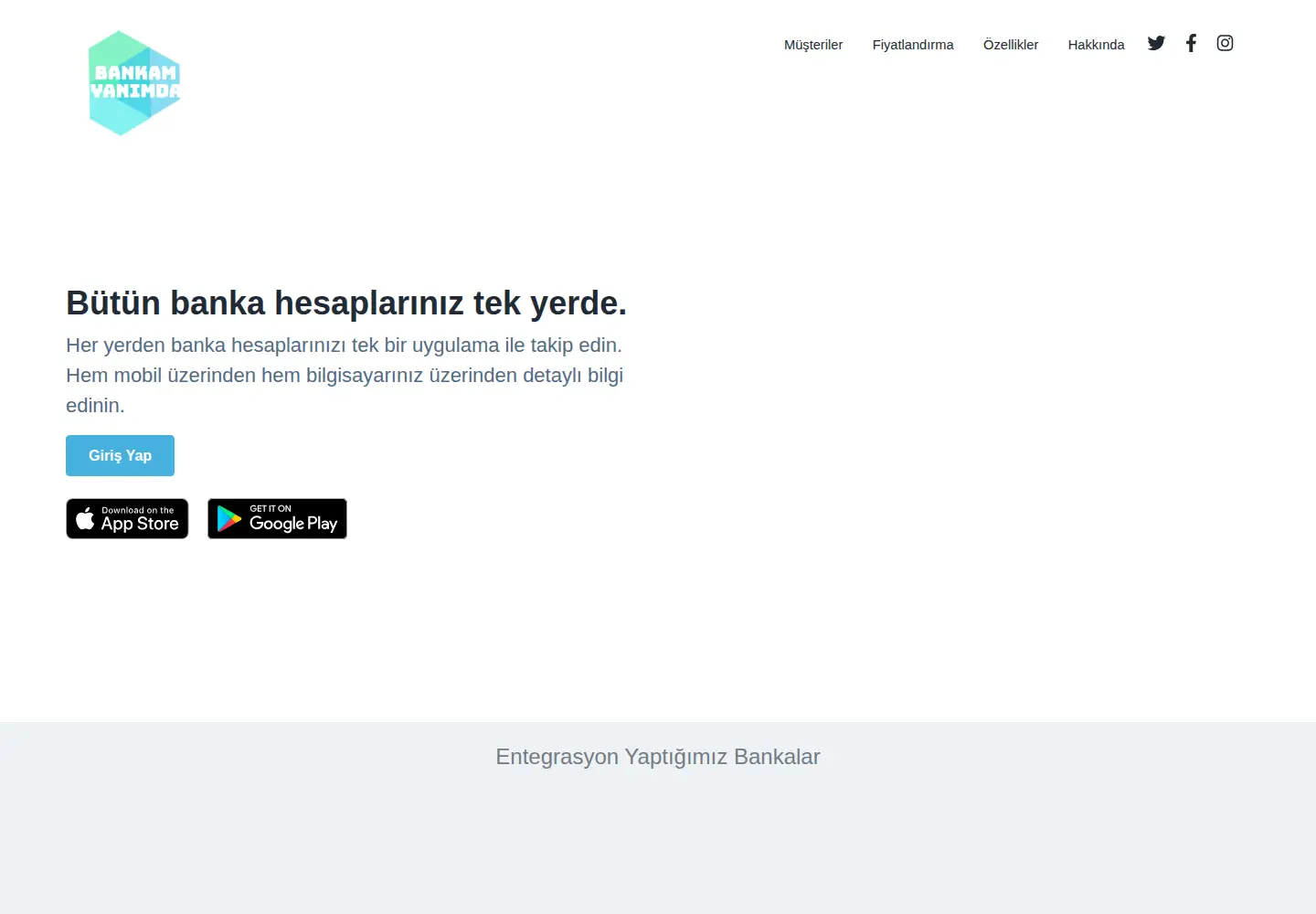Screen dimensions: 1316x914
Task: Click the Entegrasyon Yaptığımız Bankalar heading
Action: click(658, 757)
